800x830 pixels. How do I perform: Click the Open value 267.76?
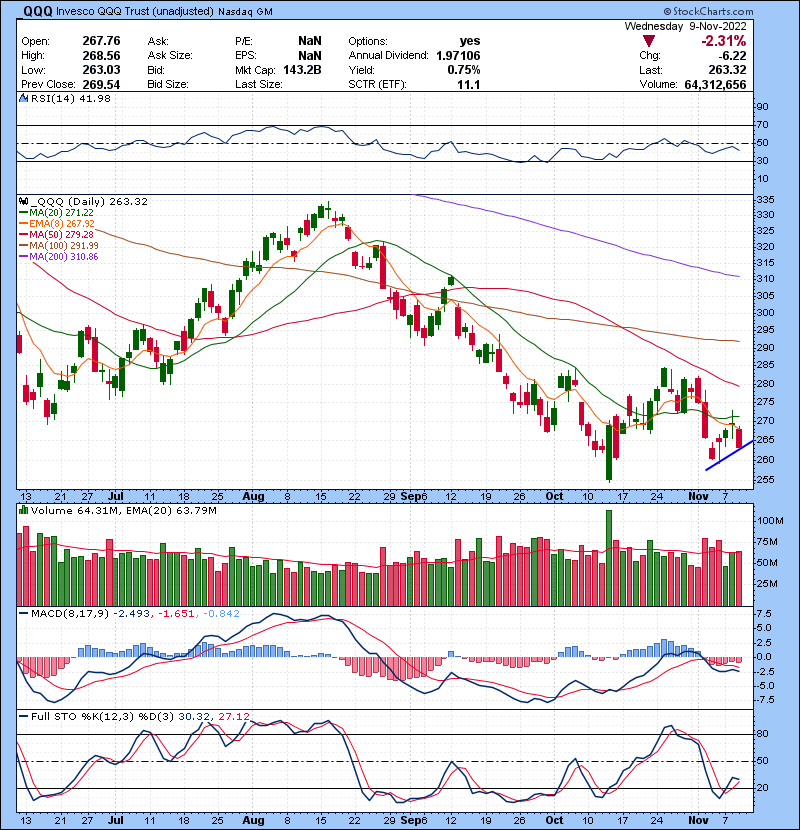(101, 41)
